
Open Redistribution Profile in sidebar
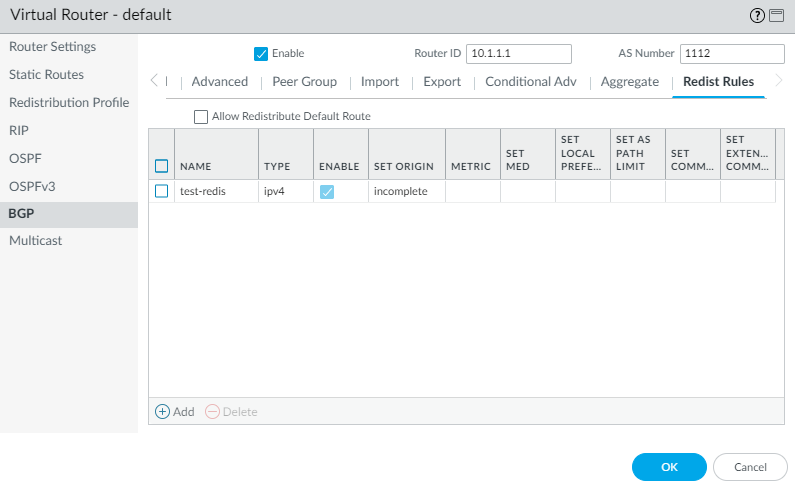pyautogui.click(x=69, y=102)
